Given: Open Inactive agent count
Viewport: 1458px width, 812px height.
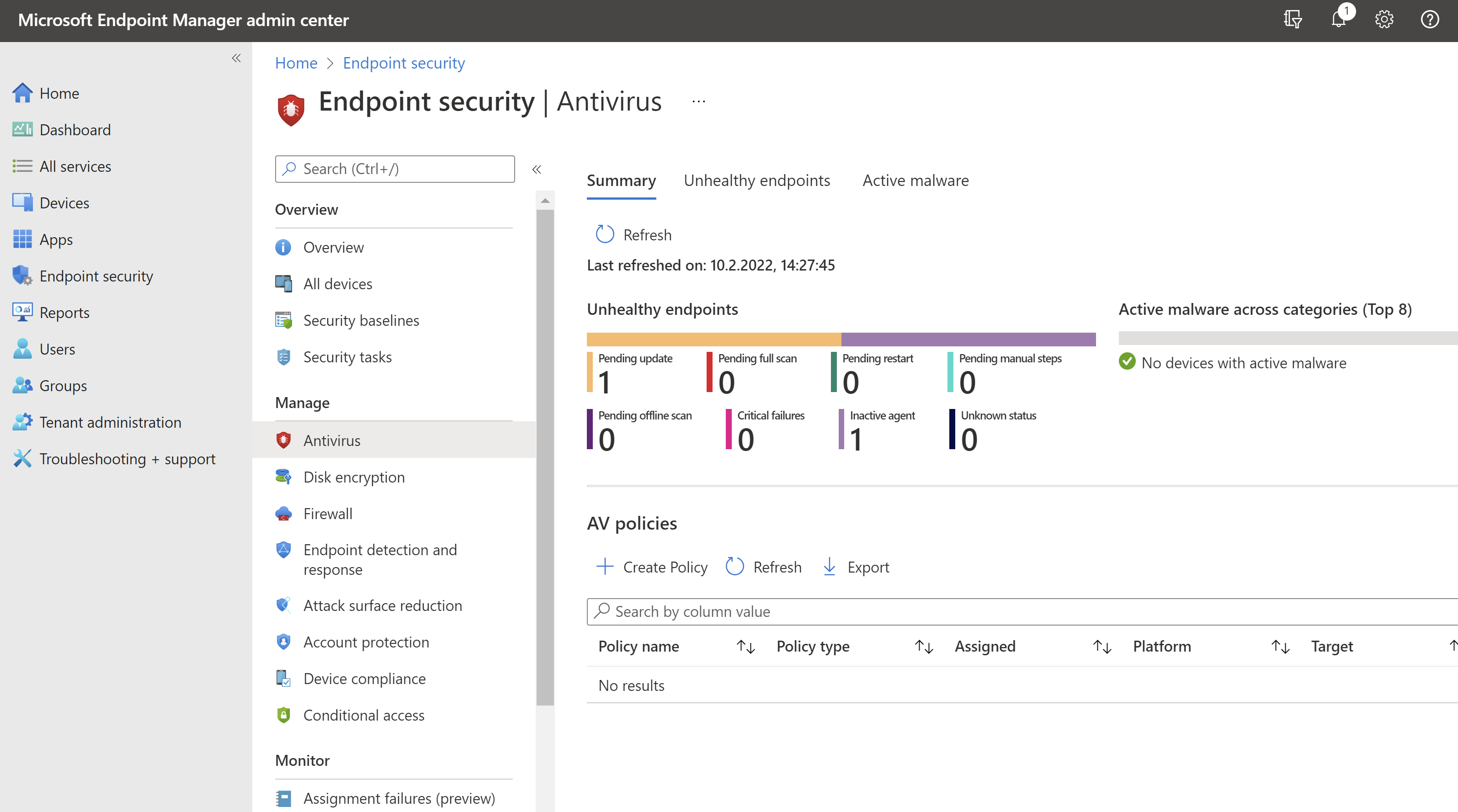Looking at the screenshot, I should point(877,430).
